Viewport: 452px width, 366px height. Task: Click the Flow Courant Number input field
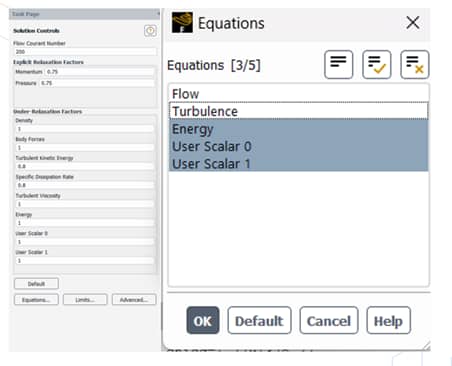[x=85, y=52]
